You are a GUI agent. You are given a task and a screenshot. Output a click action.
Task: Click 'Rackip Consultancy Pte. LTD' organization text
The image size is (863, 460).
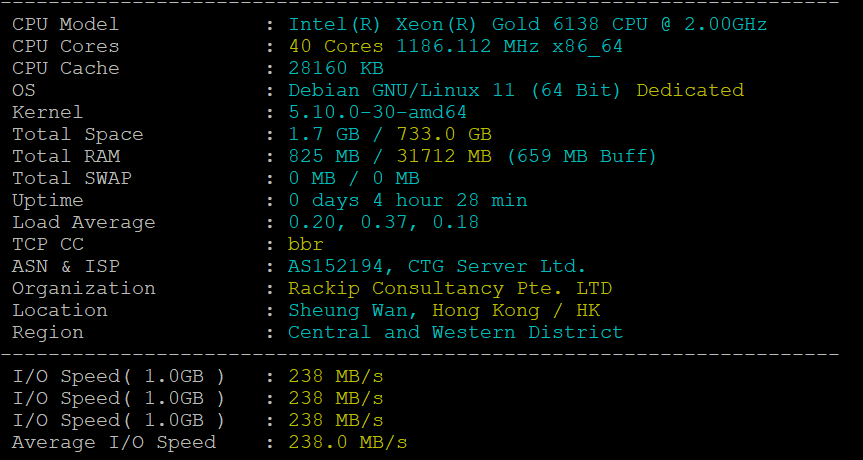pyautogui.click(x=450, y=288)
